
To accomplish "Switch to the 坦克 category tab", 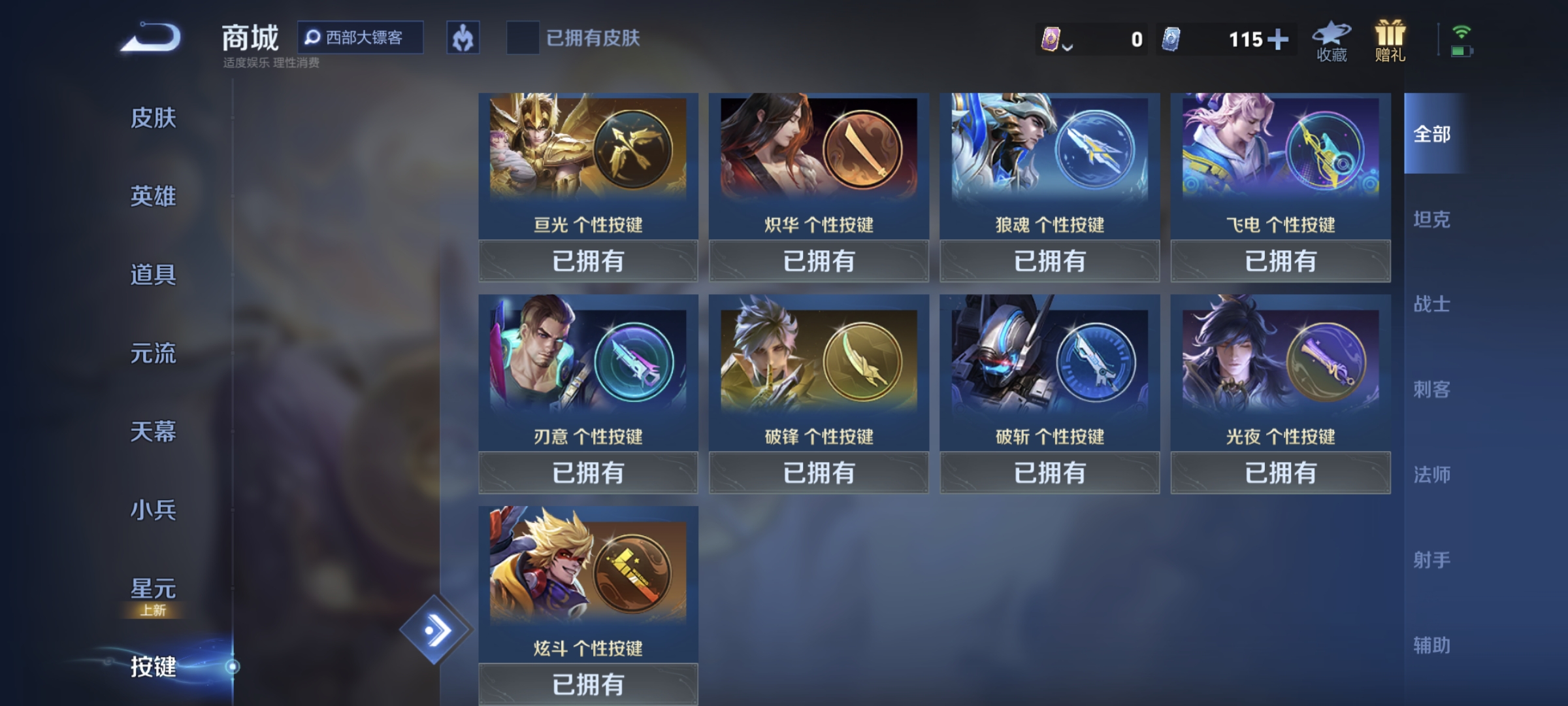I will [x=1432, y=219].
